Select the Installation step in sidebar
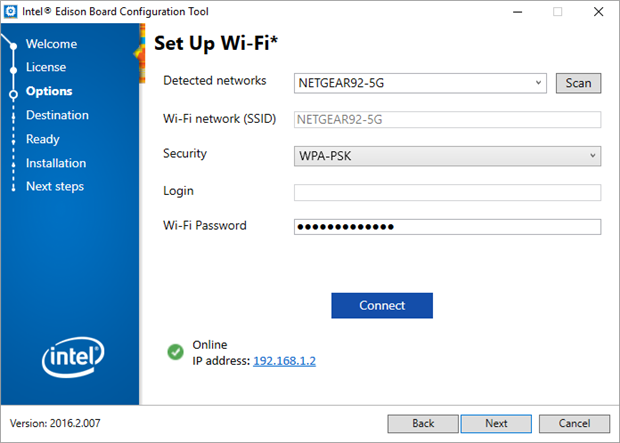 [x=56, y=163]
